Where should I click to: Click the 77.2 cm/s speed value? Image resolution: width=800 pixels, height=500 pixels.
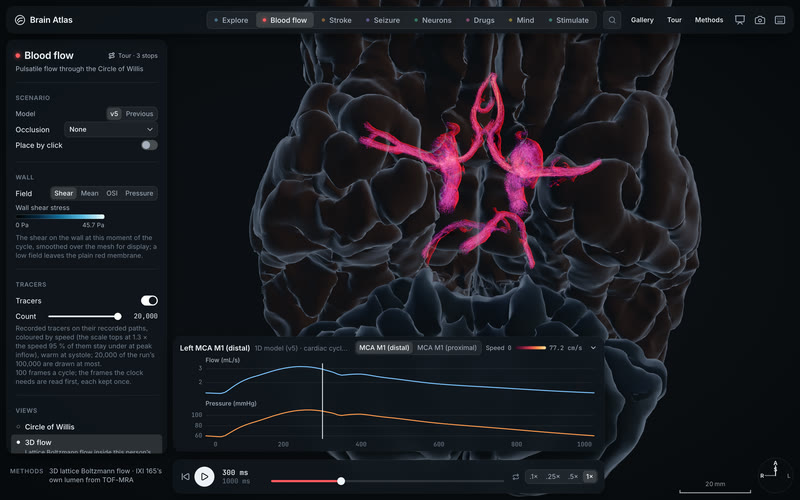pyautogui.click(x=565, y=348)
